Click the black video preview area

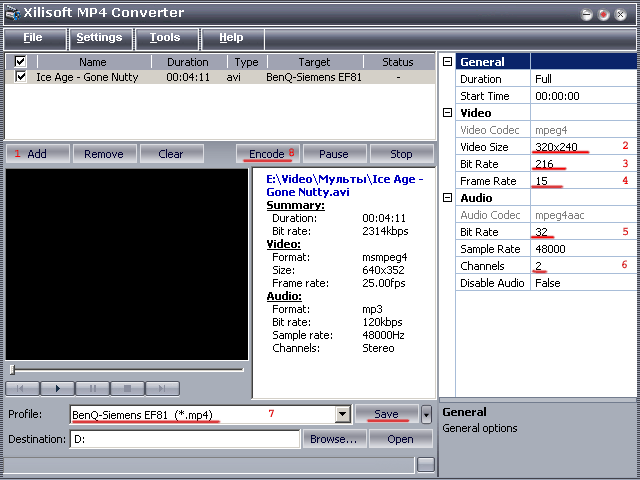[127, 264]
